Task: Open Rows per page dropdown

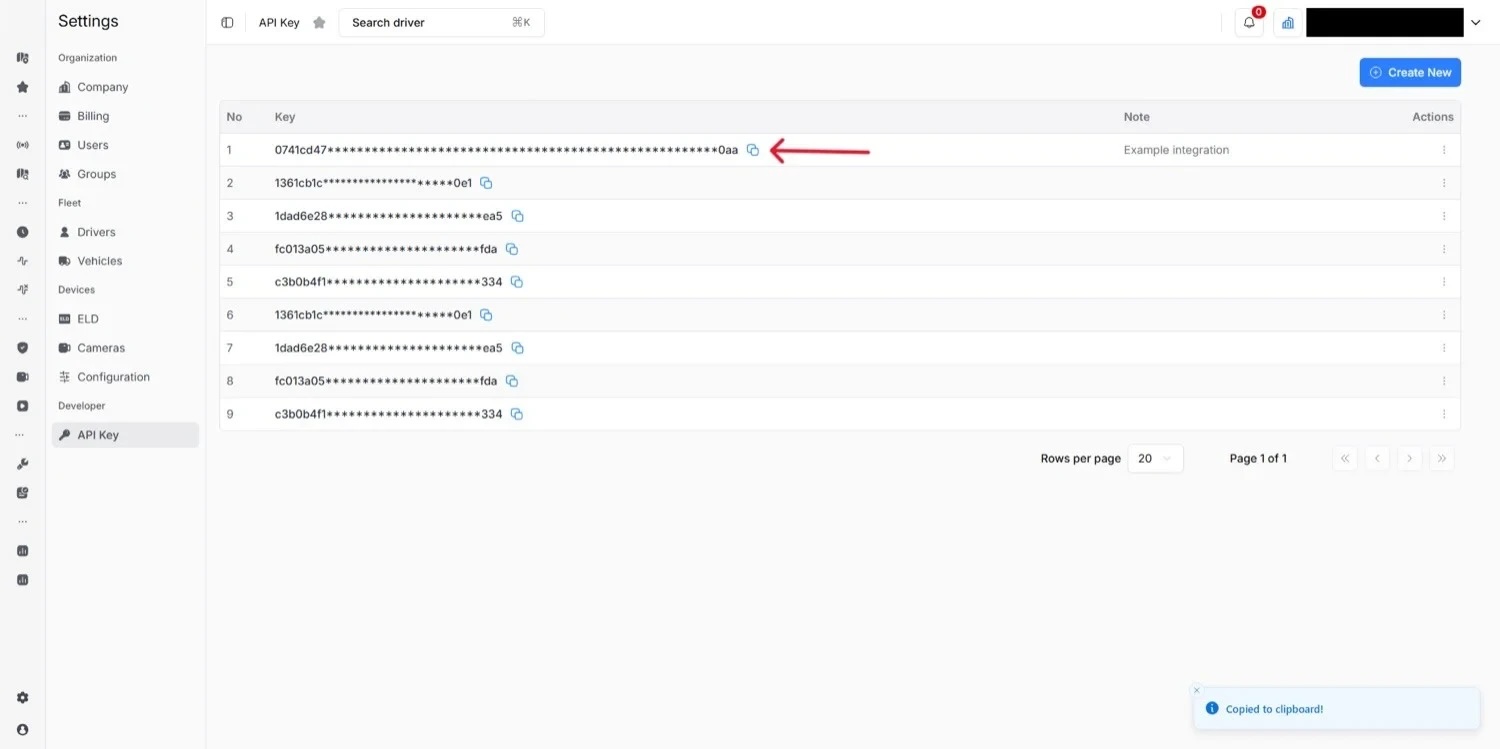Action: pyautogui.click(x=1155, y=458)
